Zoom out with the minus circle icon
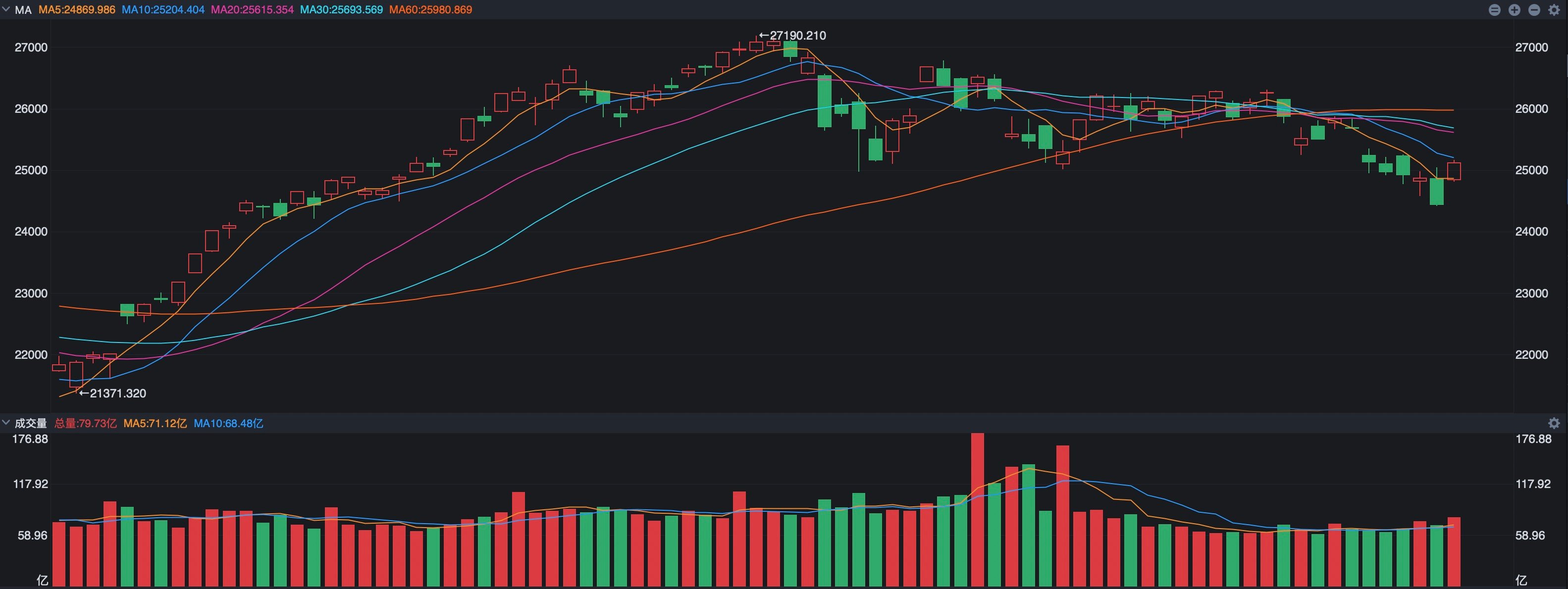This screenshot has width=1568, height=589. (x=1534, y=10)
